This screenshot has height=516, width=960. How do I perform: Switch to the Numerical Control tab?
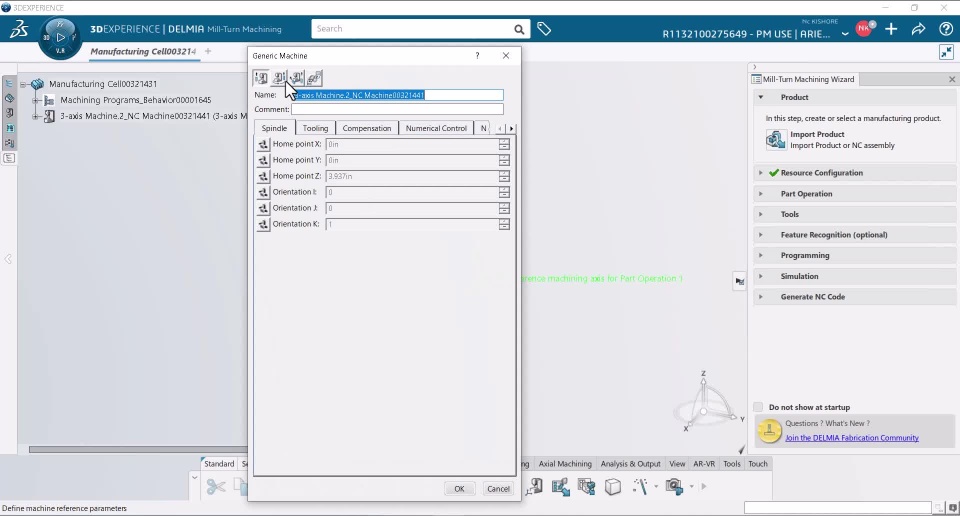click(436, 128)
